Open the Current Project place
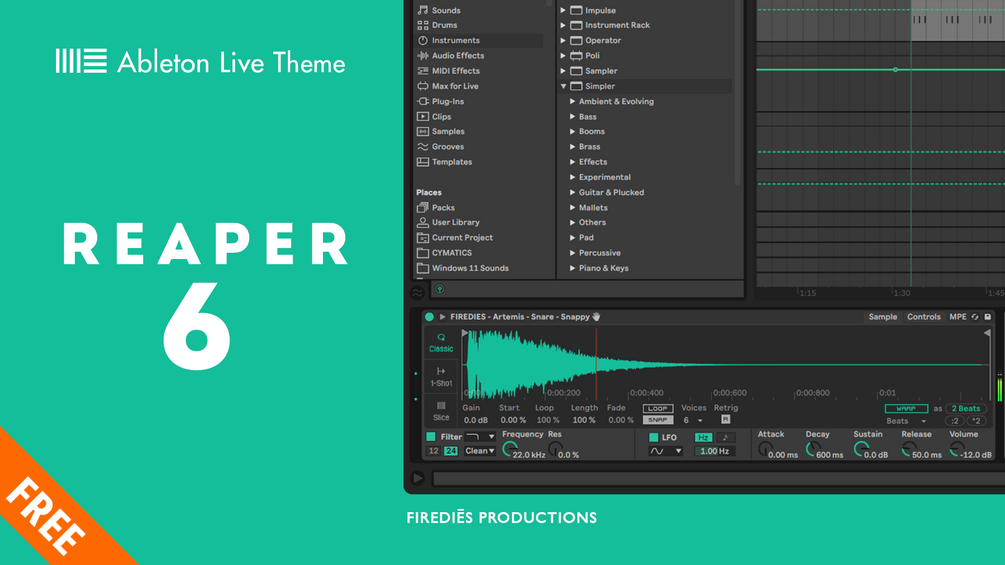 (455, 238)
